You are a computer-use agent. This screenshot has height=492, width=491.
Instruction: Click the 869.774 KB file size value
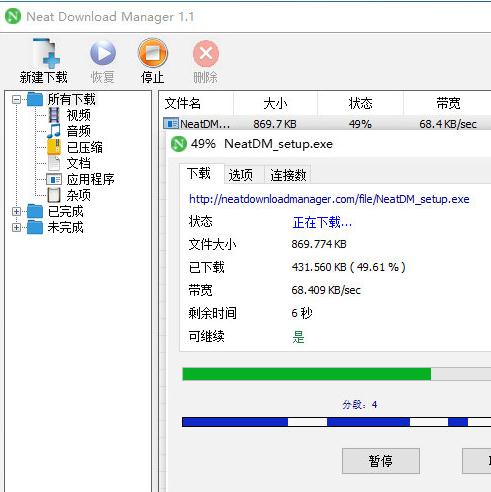319,244
